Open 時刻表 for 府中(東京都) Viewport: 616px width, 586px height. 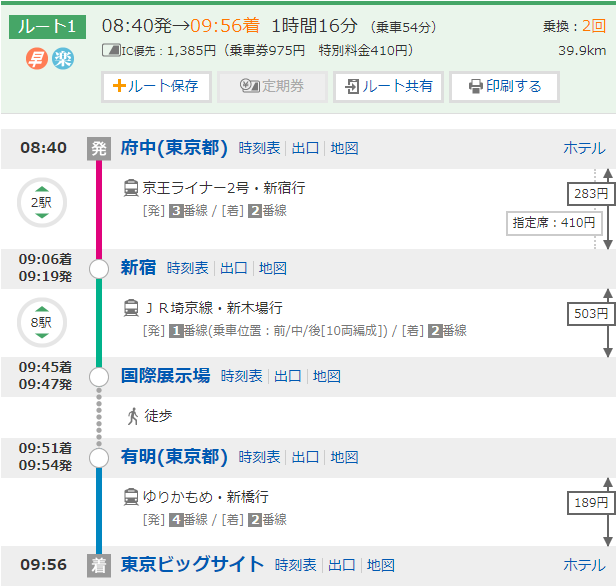(259, 148)
